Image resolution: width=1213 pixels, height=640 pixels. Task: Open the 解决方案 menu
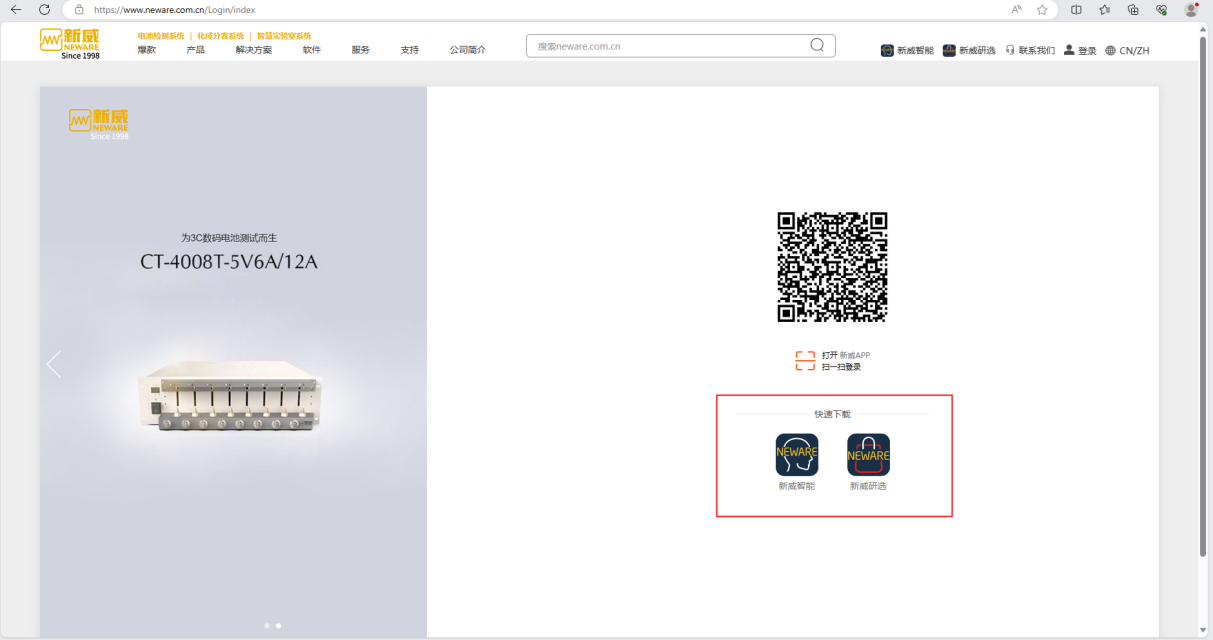point(254,50)
